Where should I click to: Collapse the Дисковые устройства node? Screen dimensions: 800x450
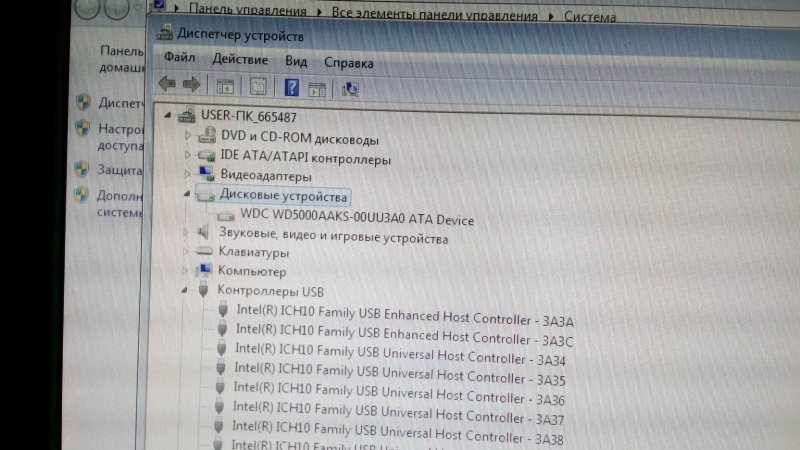pyautogui.click(x=187, y=195)
